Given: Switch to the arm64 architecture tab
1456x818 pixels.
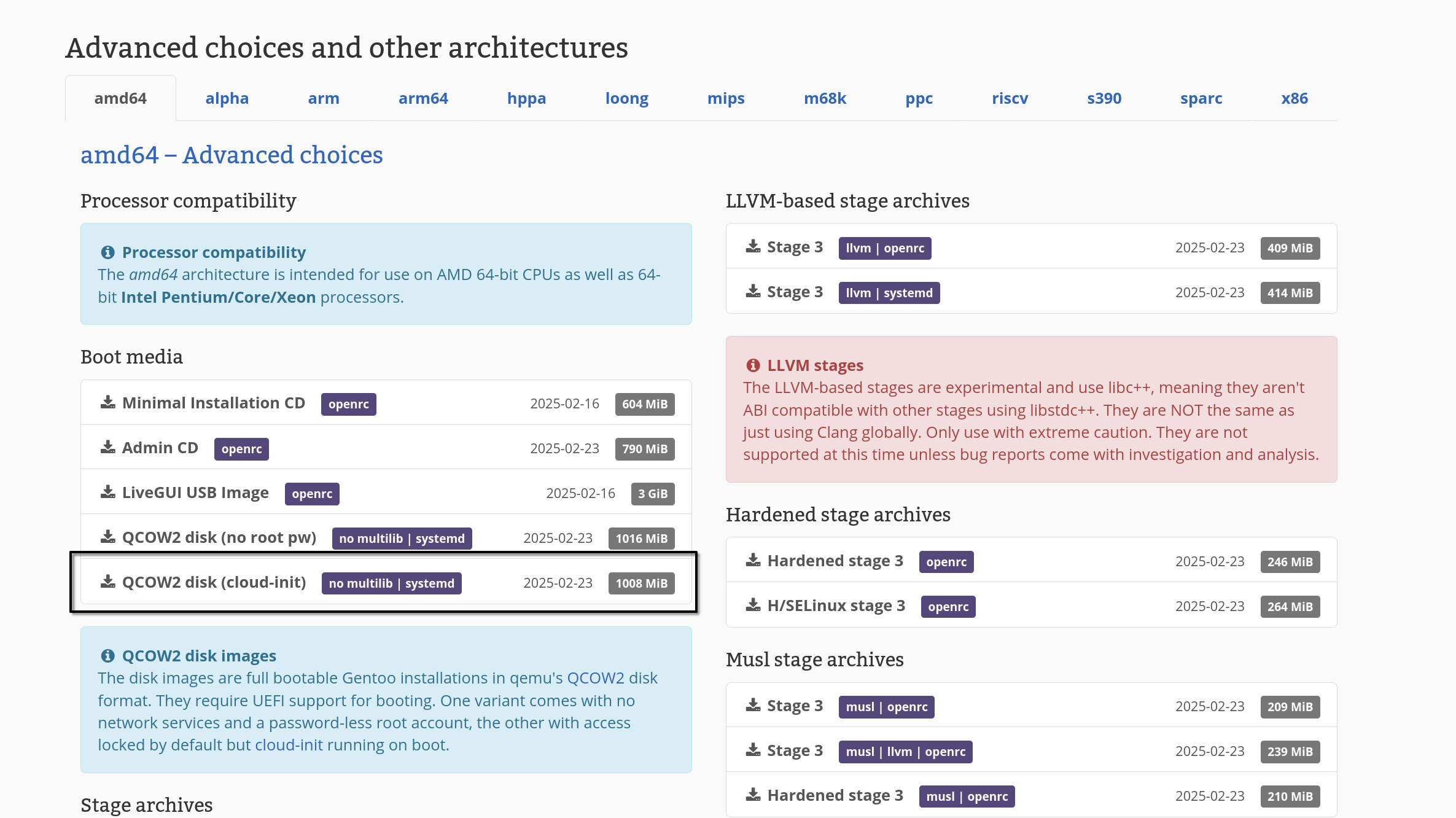Looking at the screenshot, I should coord(423,98).
